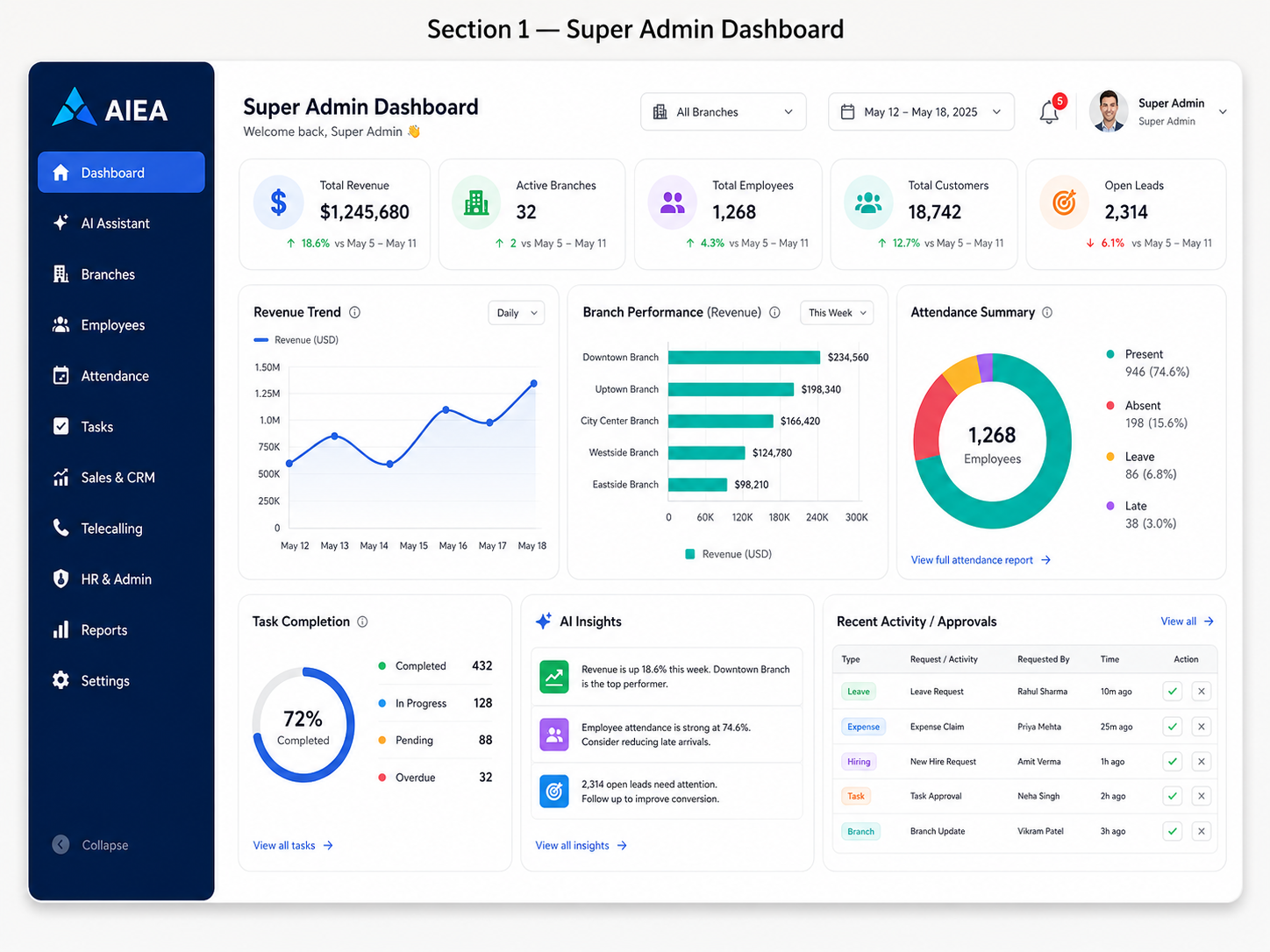Open the This Week dropdown
This screenshot has width=1270, height=952.
click(837, 313)
